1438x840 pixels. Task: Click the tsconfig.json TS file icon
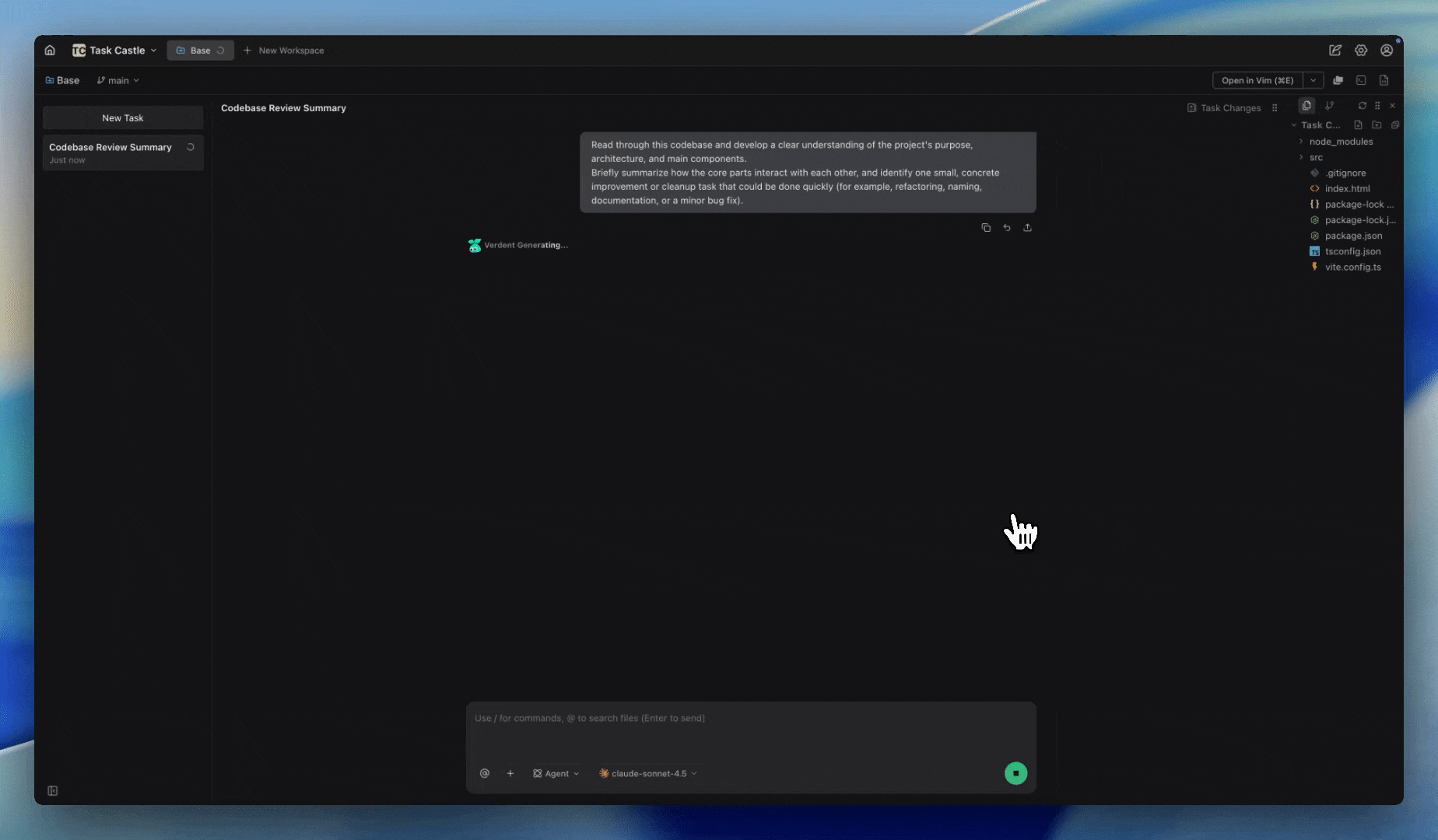click(1314, 251)
